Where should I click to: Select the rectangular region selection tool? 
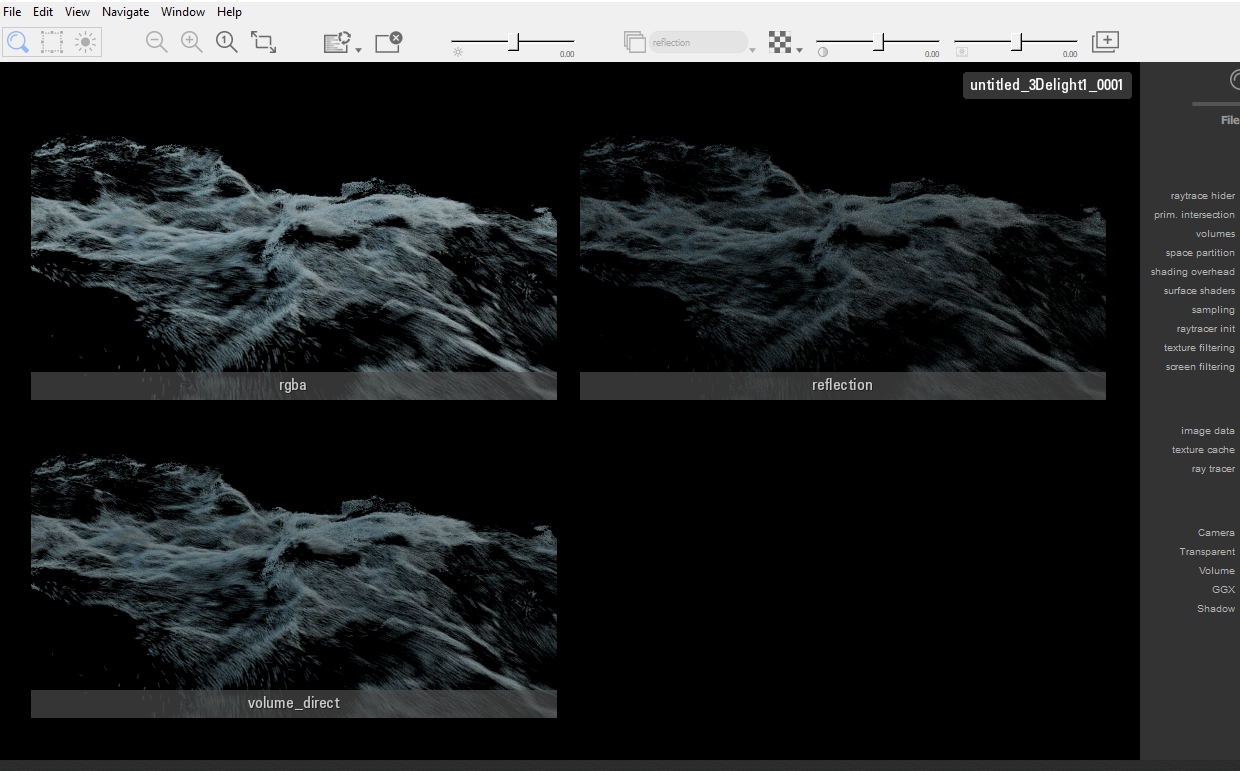52,42
